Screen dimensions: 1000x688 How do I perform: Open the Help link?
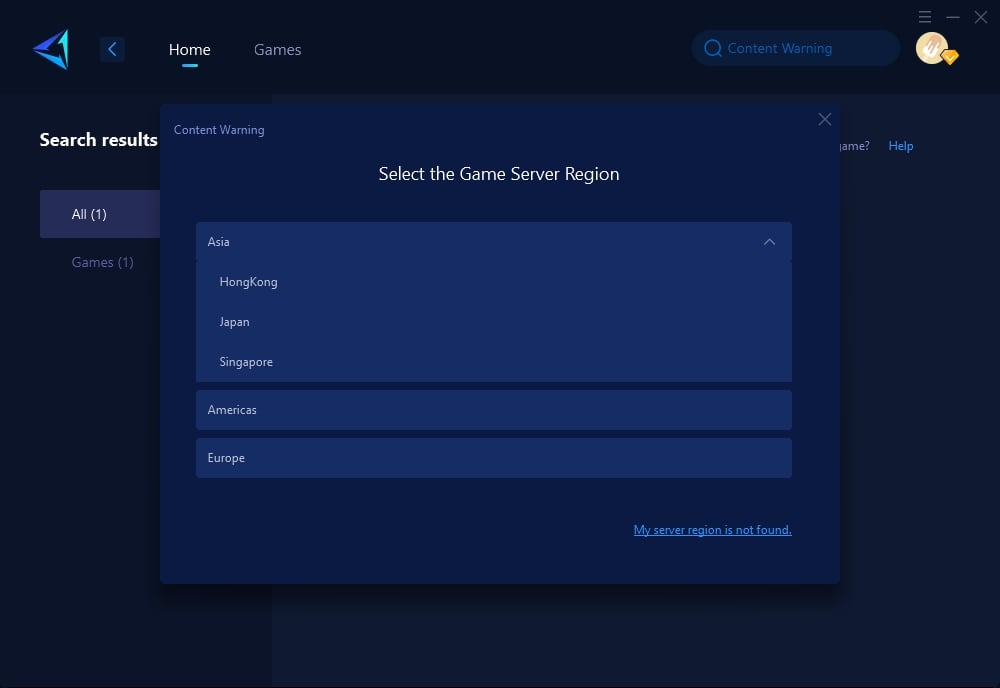900,146
